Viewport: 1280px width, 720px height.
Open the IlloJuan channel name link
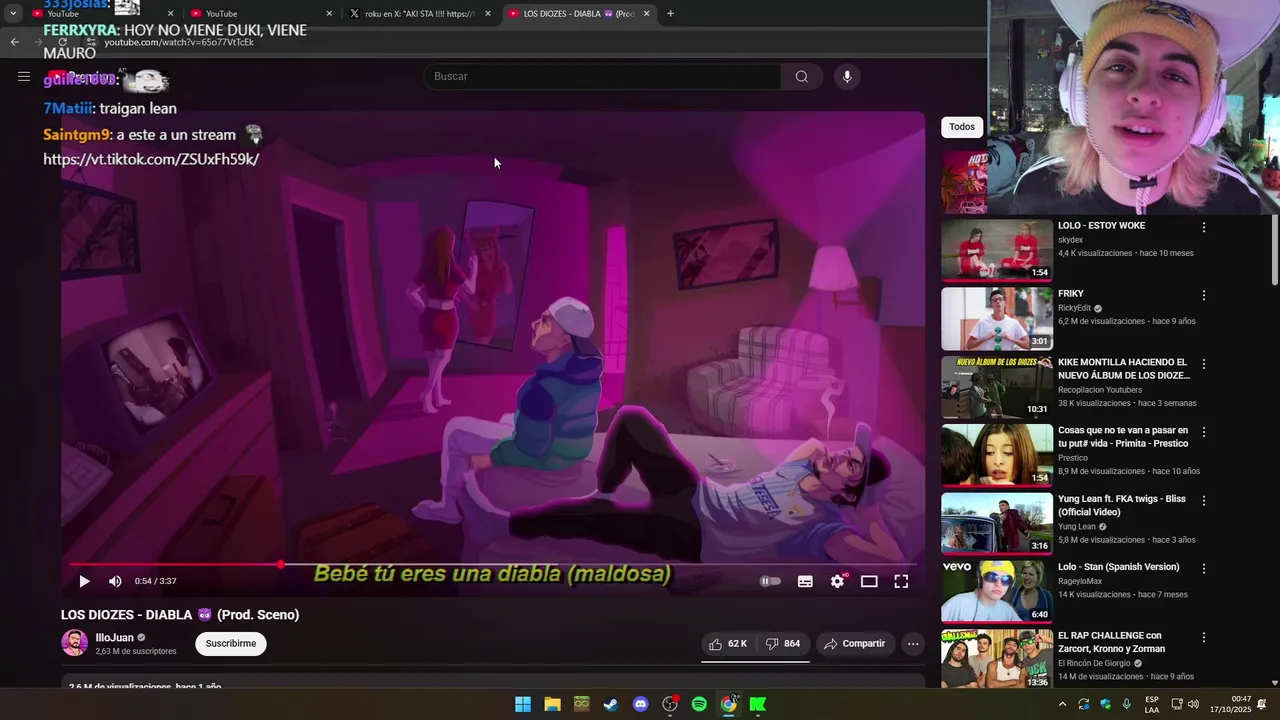click(x=114, y=638)
